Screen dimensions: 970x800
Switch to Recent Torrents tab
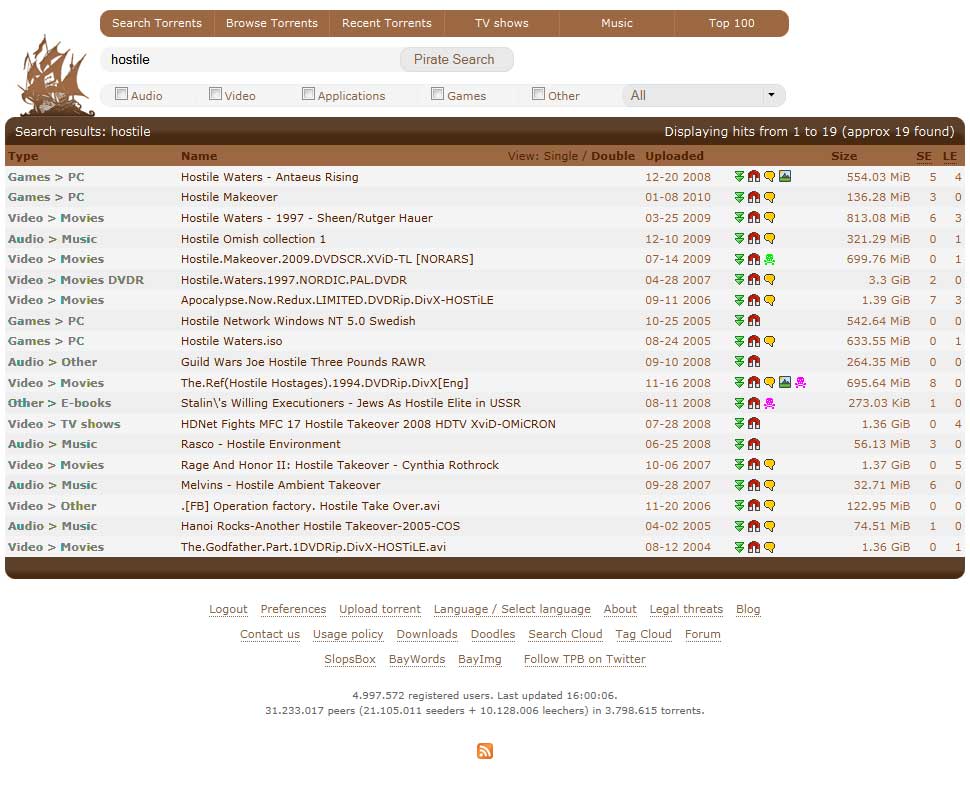pos(387,24)
